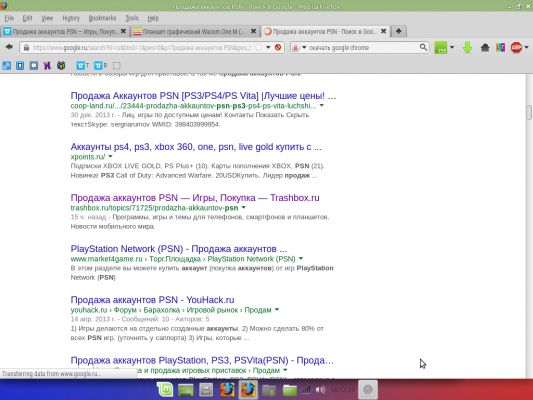Click the colorful squares toolbar icon next to Home
The height and width of the screenshot is (400, 533).
click(500, 48)
